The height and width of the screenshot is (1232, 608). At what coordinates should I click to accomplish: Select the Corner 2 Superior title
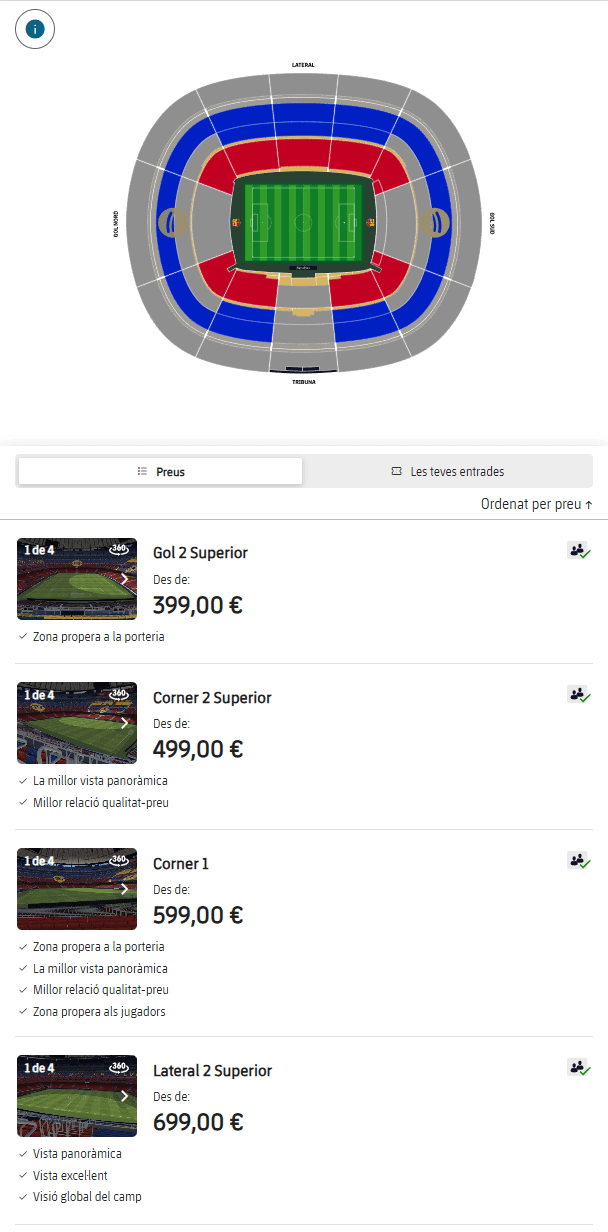212,698
